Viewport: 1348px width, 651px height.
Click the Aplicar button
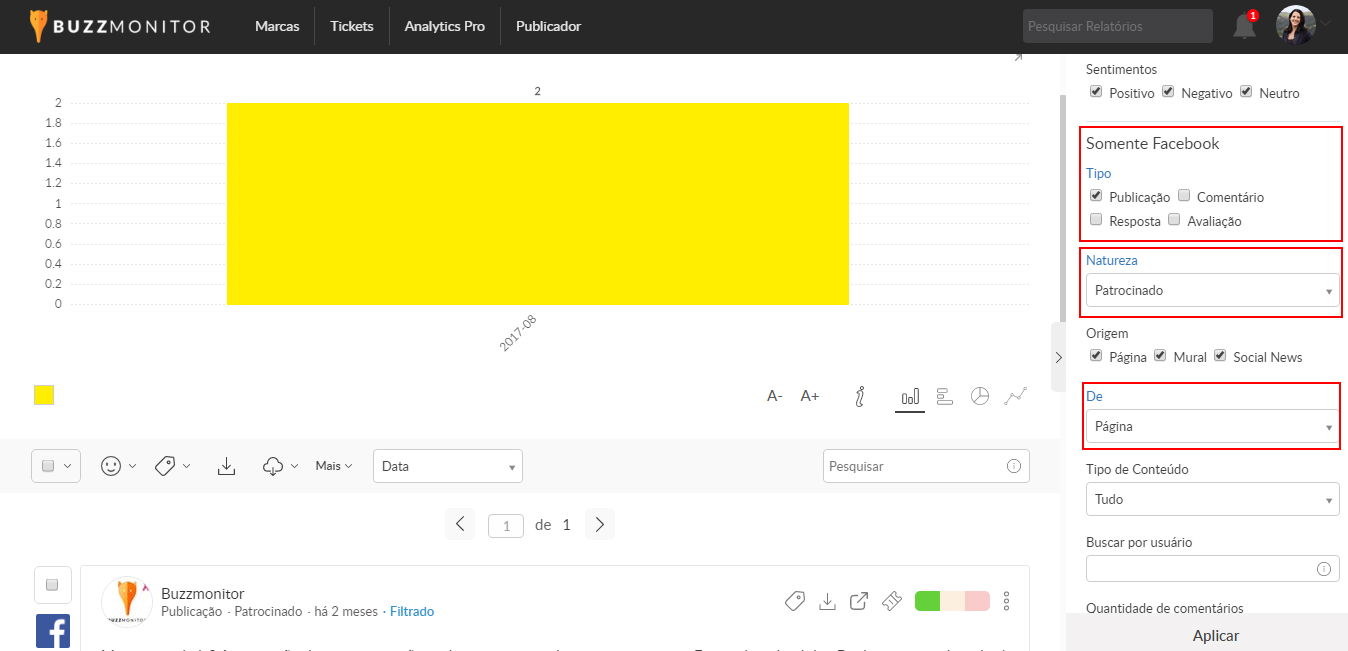coord(1216,636)
